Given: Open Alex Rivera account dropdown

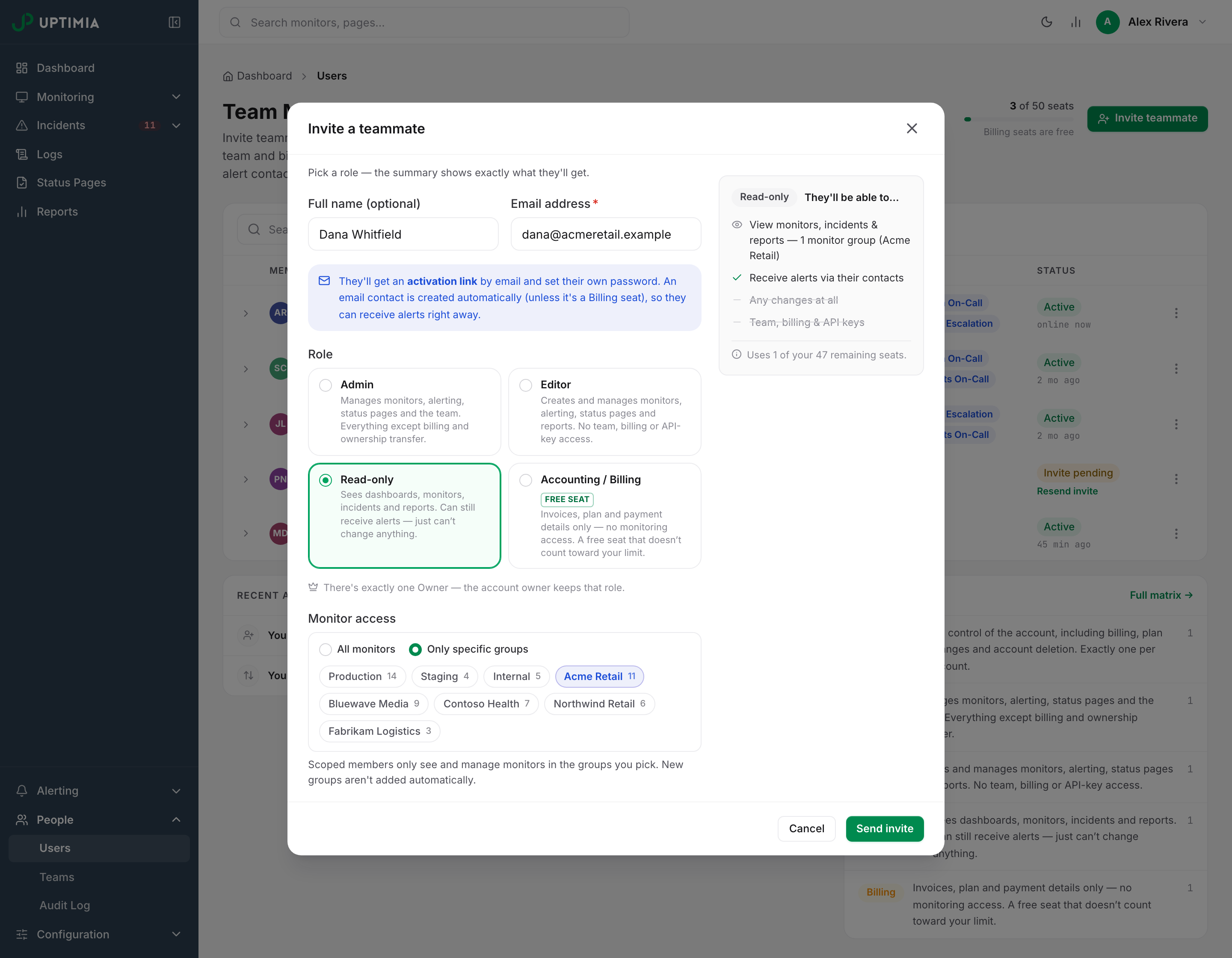Looking at the screenshot, I should 1151,22.
